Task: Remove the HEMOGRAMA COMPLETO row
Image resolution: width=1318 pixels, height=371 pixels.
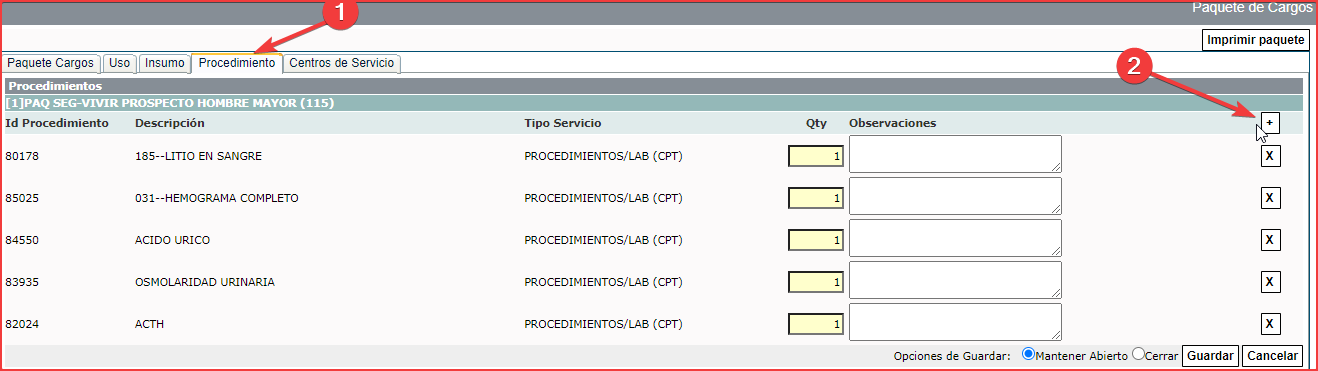Action: pyautogui.click(x=1269, y=198)
